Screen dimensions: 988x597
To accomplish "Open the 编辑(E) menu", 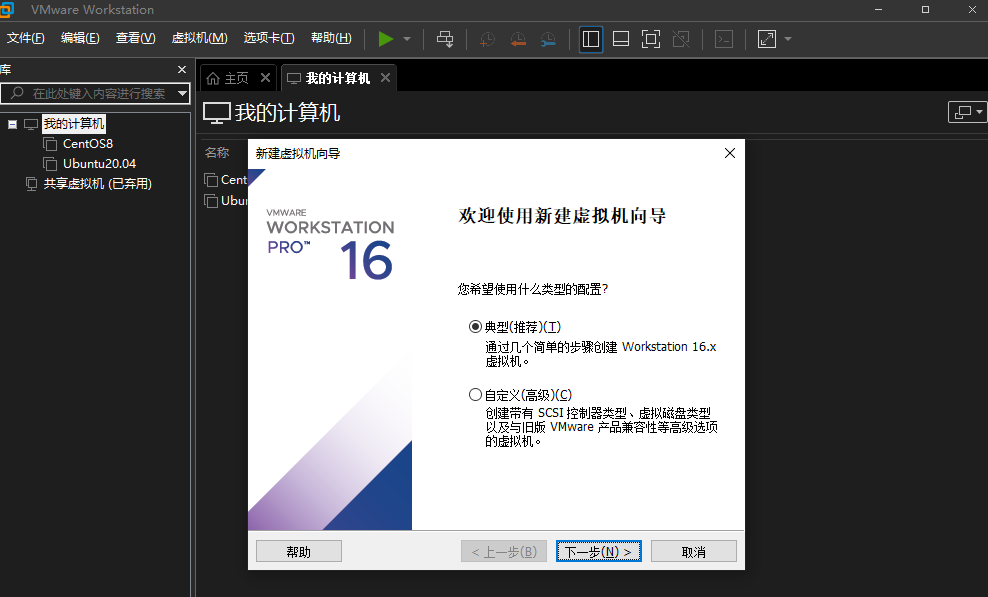I will click(80, 38).
